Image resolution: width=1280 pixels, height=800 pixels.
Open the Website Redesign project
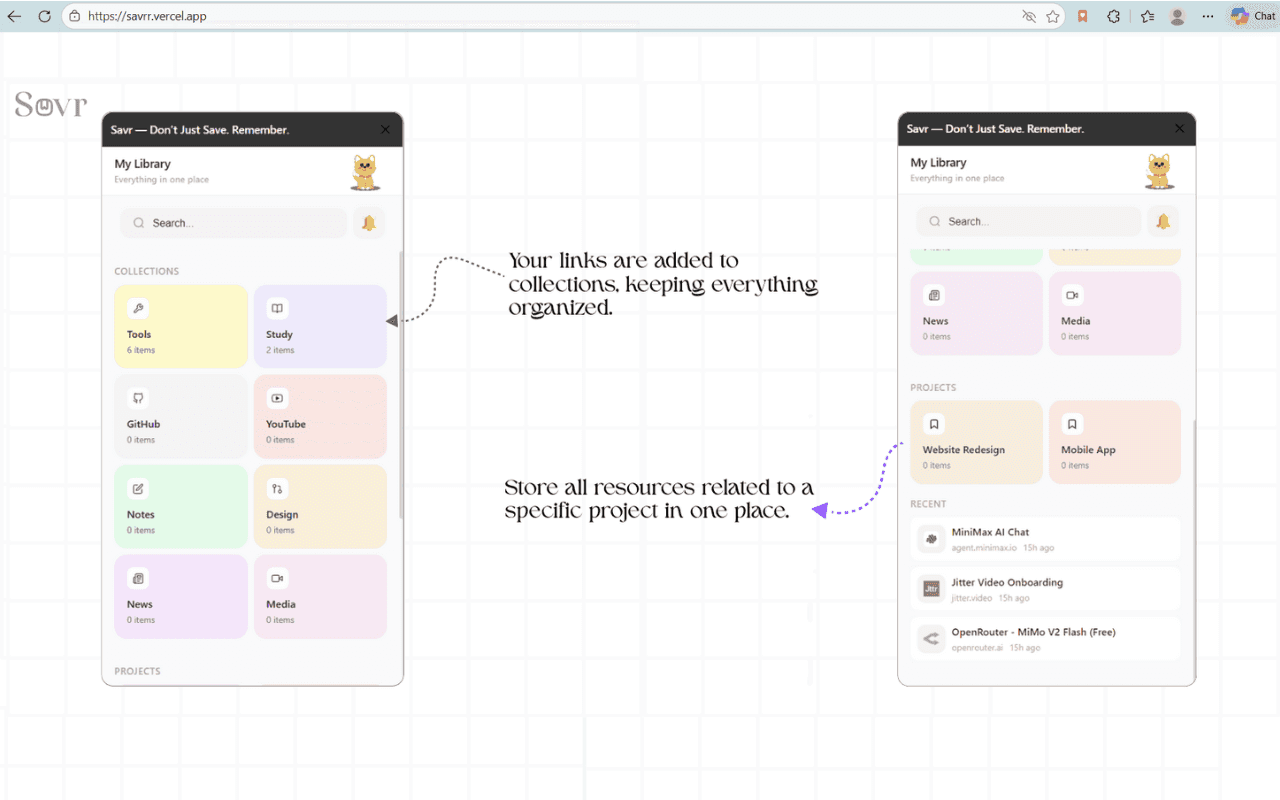click(x=976, y=442)
